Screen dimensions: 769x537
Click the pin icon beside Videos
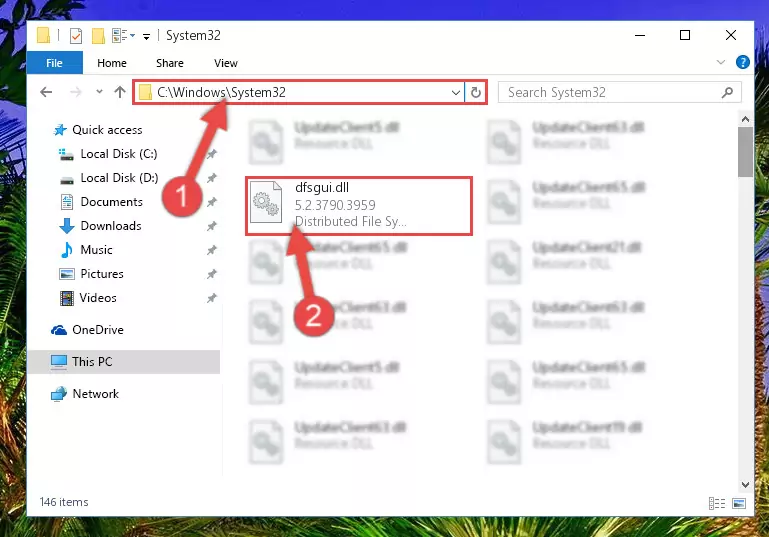pos(211,298)
